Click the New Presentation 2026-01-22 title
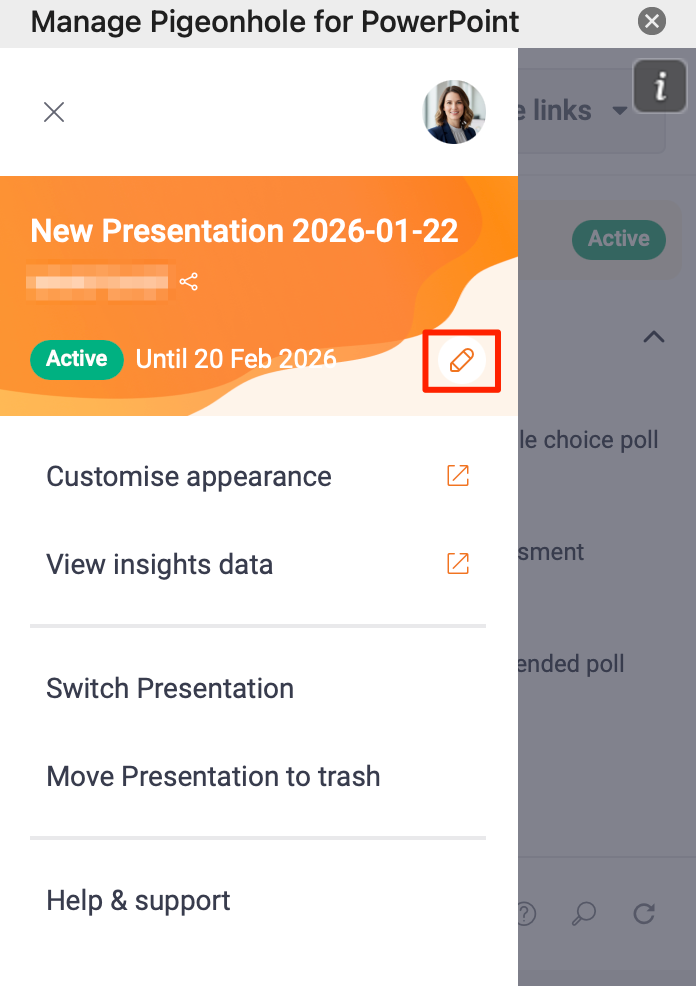 pyautogui.click(x=245, y=232)
